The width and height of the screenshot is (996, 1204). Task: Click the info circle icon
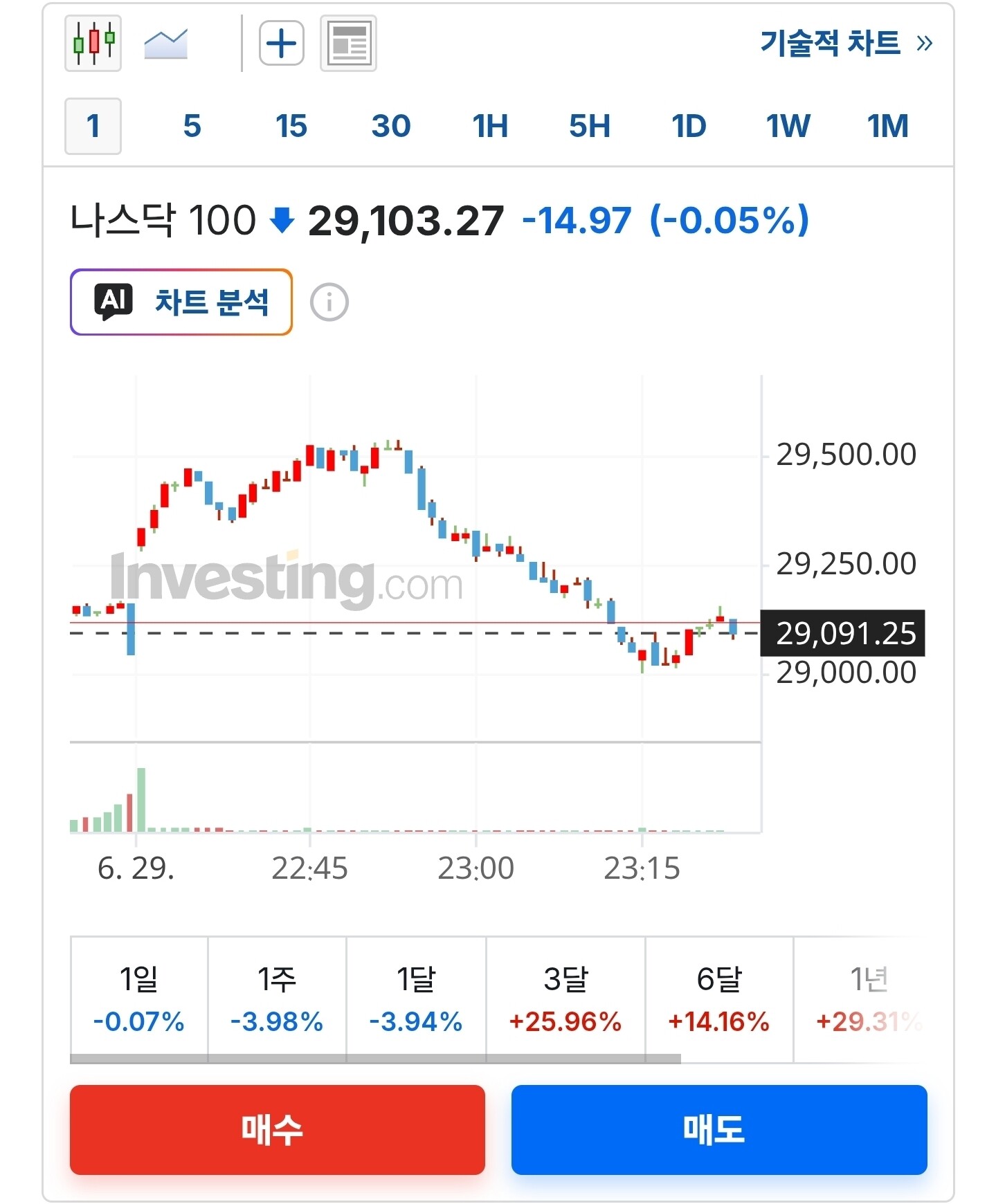[x=329, y=302]
